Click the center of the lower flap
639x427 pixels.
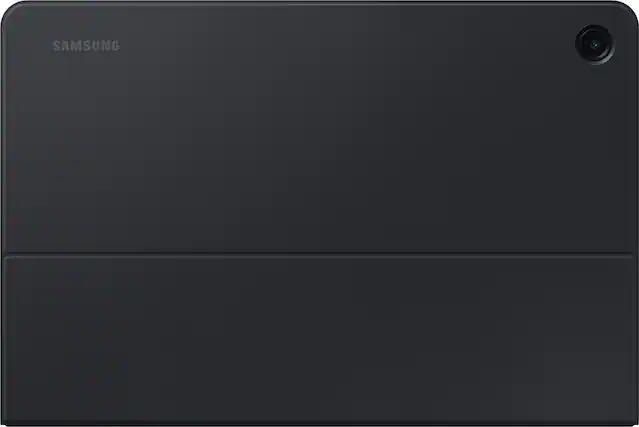(318, 341)
